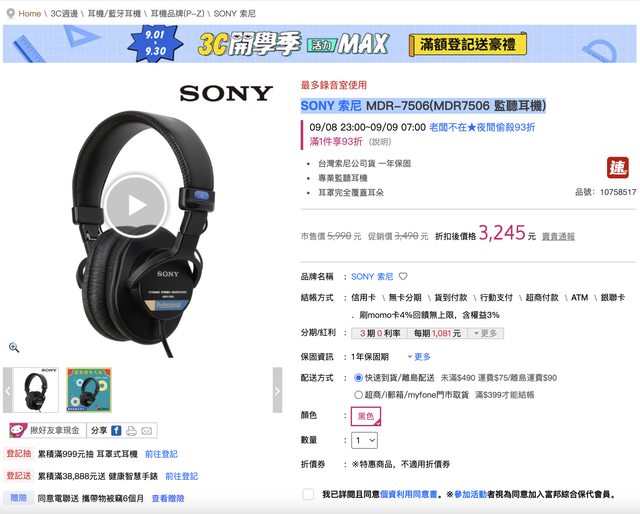Select 超商/i郵箱 store pickup option
Screen dimensions: 640x514
(x=358, y=395)
